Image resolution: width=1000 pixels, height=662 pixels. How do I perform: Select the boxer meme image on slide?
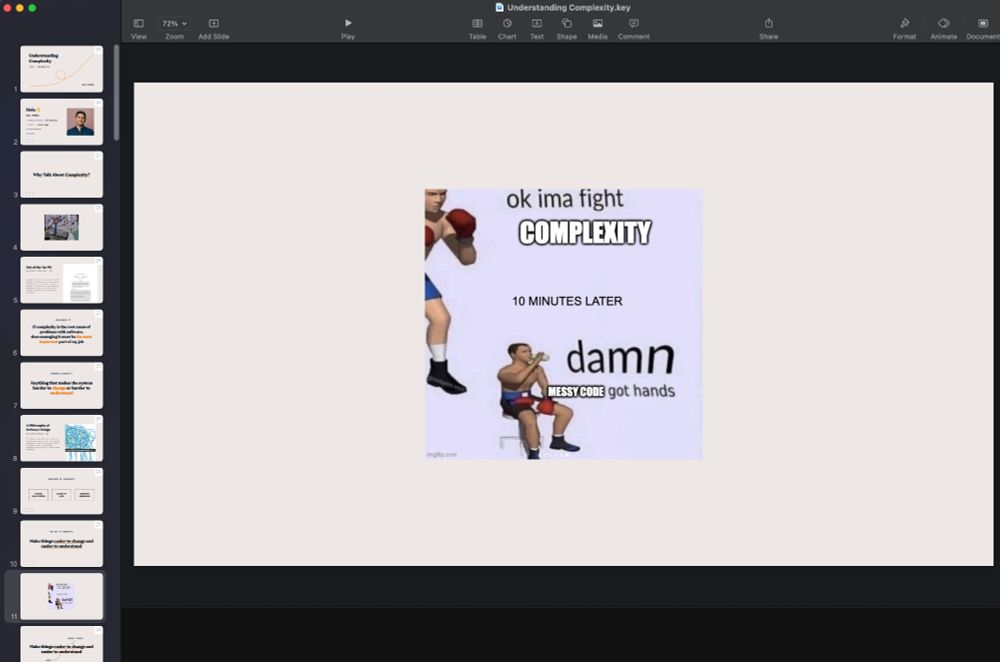564,324
